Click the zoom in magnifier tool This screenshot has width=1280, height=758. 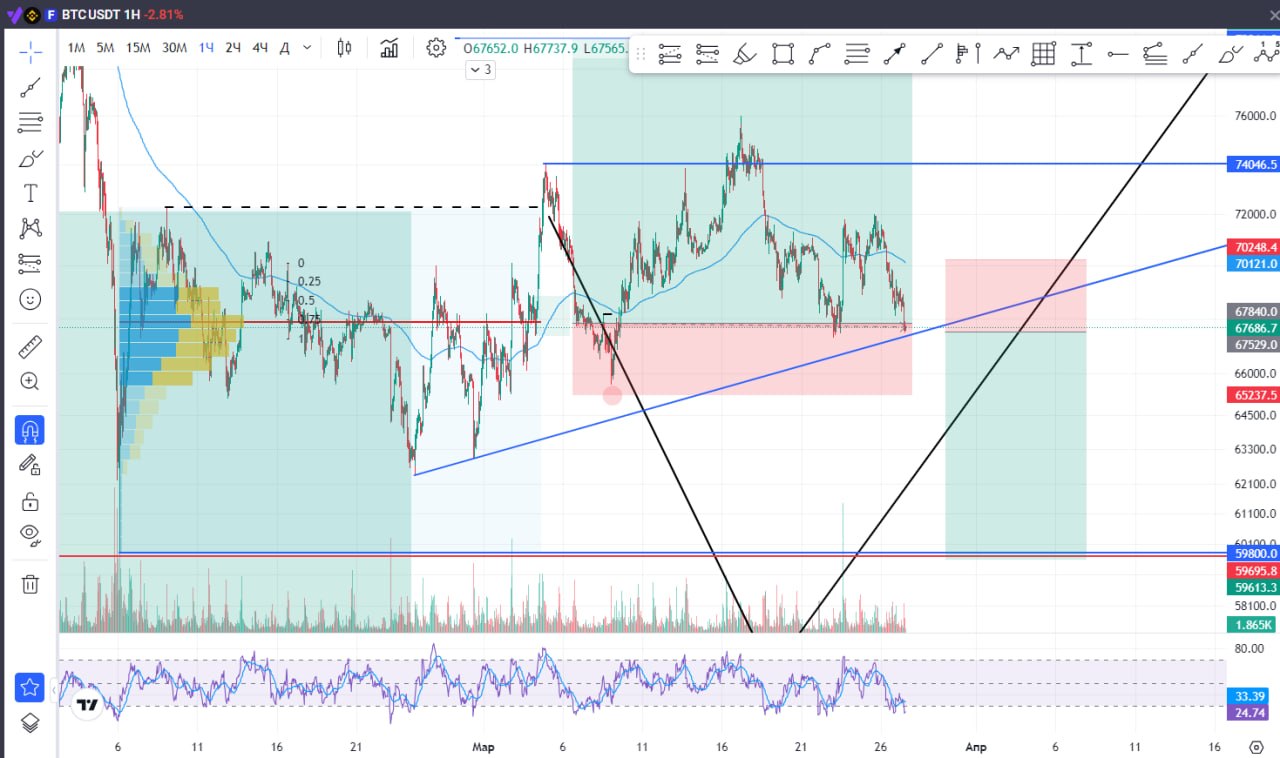(30, 381)
